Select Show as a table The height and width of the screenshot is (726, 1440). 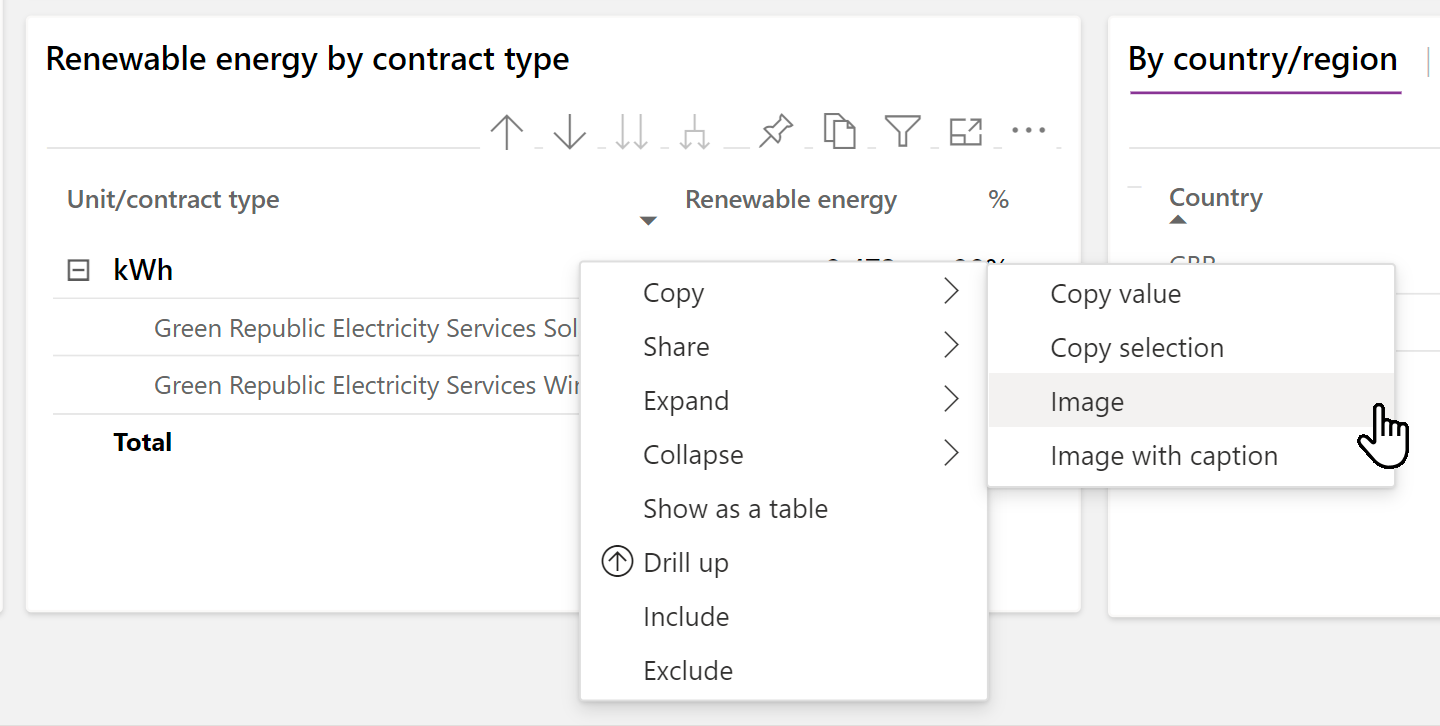click(735, 508)
